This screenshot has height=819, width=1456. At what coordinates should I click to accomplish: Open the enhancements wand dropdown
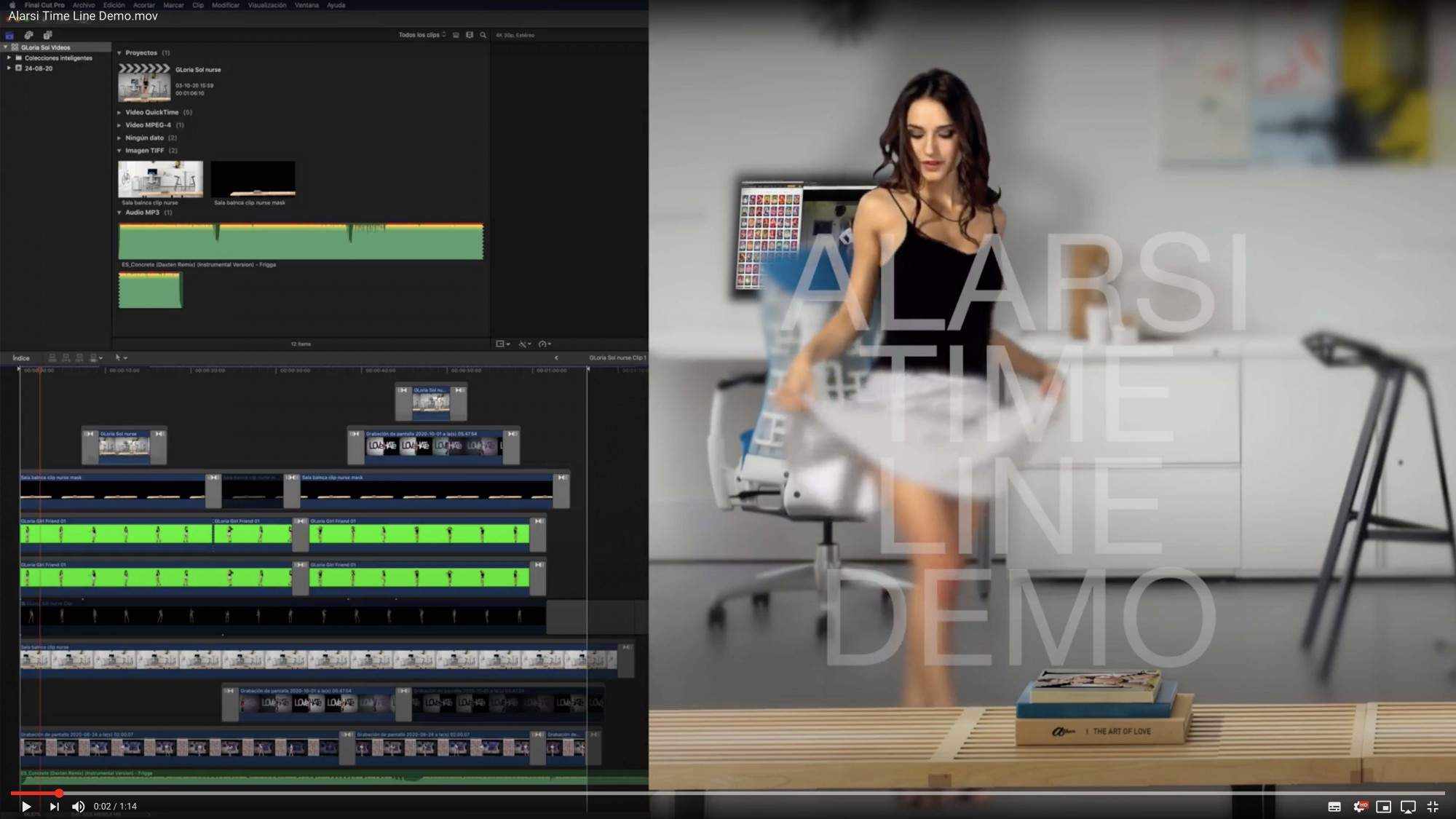coord(525,344)
